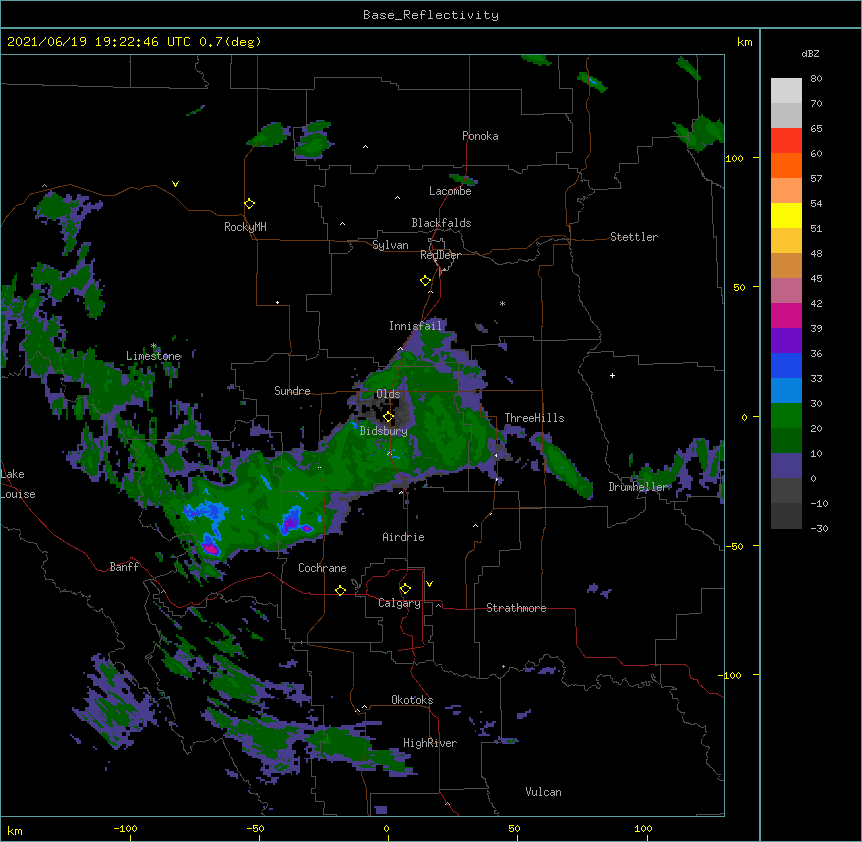Click the white plus marker north of Drumheller
862x842 pixels.
[x=612, y=375]
